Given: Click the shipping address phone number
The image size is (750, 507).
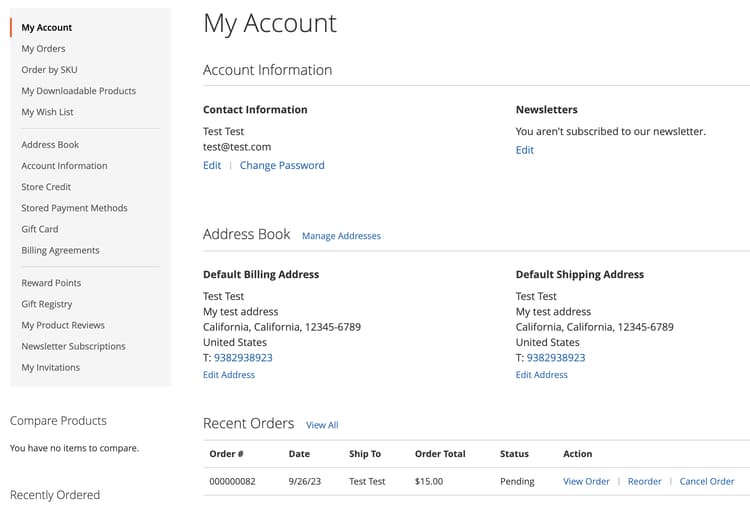Looking at the screenshot, I should [556, 358].
